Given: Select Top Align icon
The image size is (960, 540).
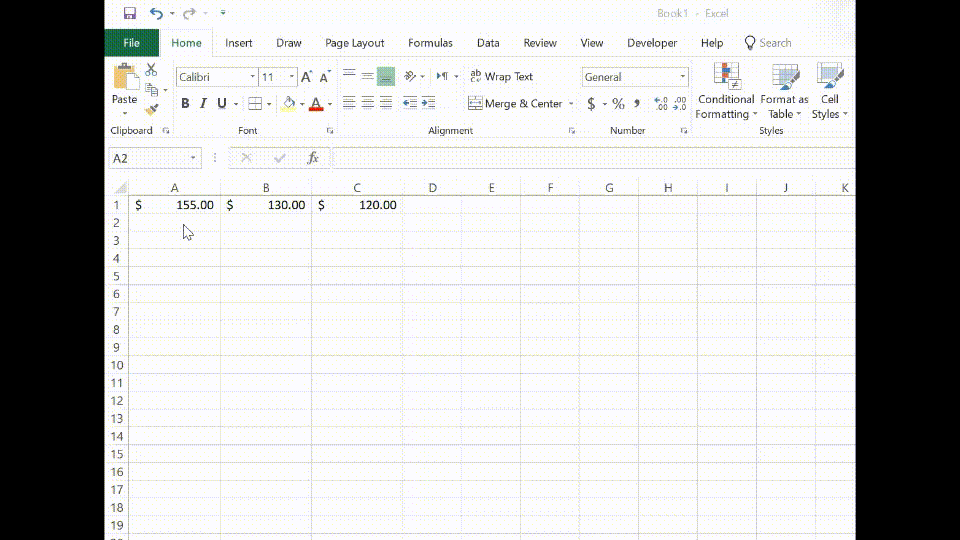Looking at the screenshot, I should [349, 77].
